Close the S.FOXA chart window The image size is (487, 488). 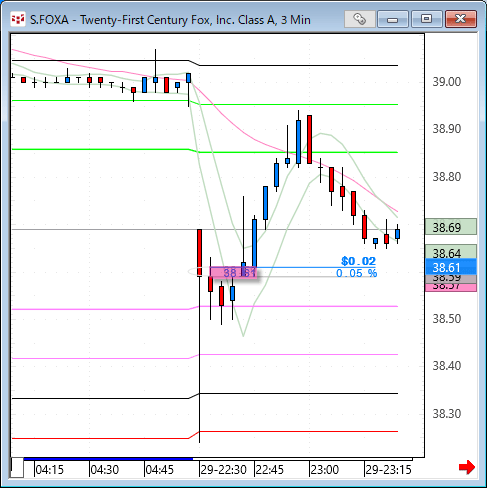461,19
